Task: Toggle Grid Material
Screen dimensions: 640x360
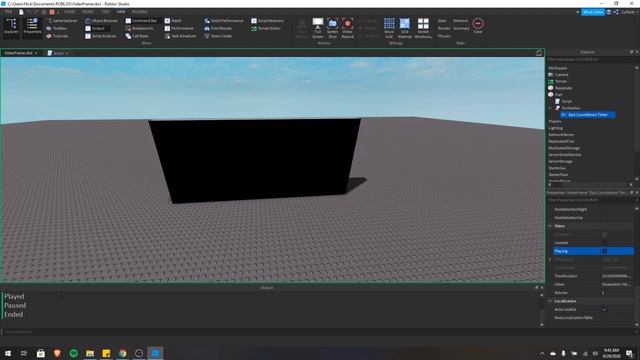Action: tap(404, 28)
